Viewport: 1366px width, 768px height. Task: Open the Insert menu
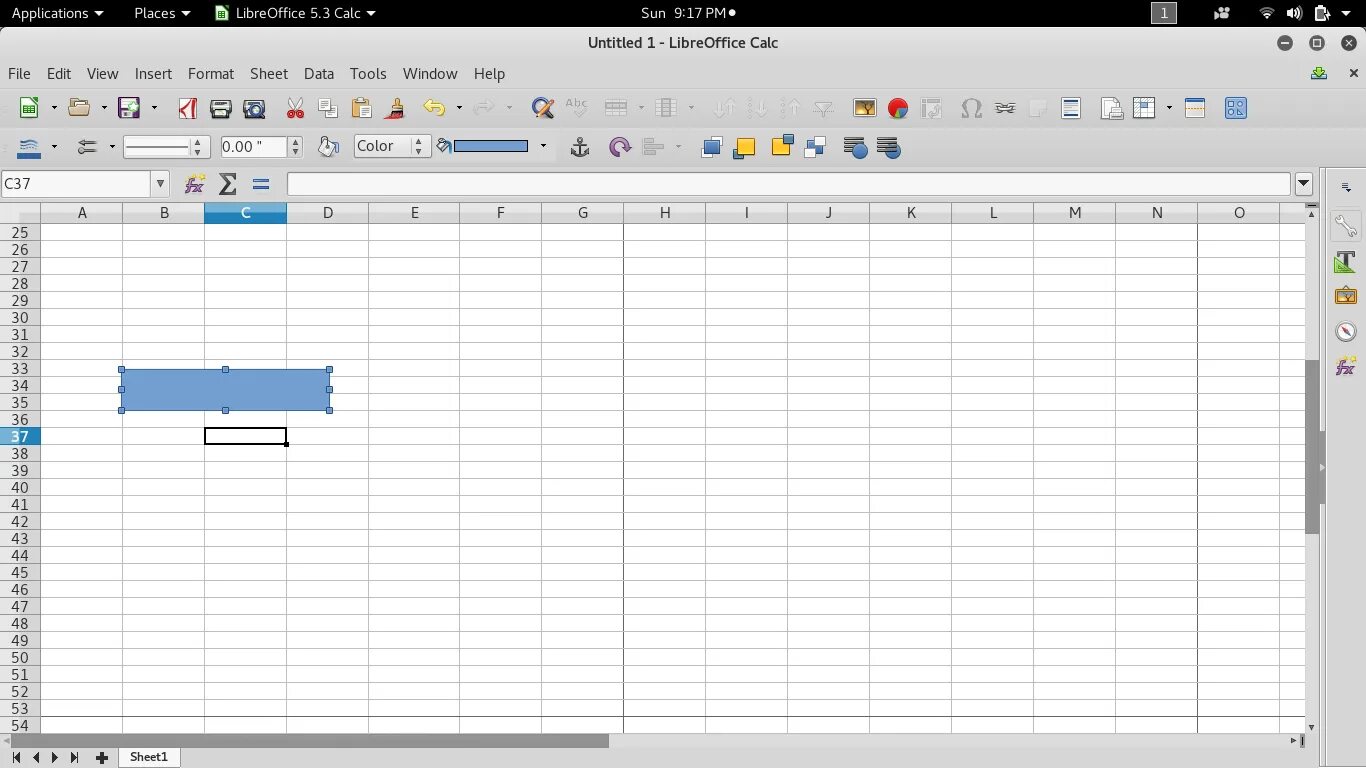tap(153, 74)
